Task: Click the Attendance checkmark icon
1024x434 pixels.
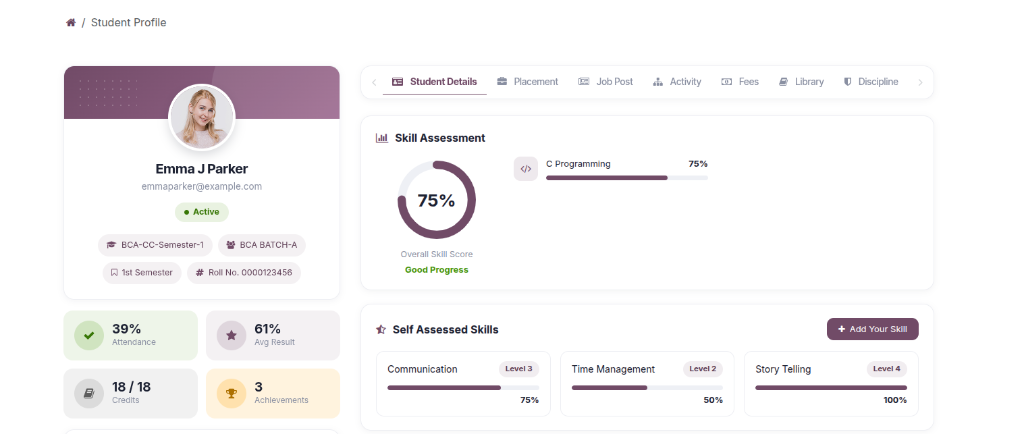Action: [89, 335]
